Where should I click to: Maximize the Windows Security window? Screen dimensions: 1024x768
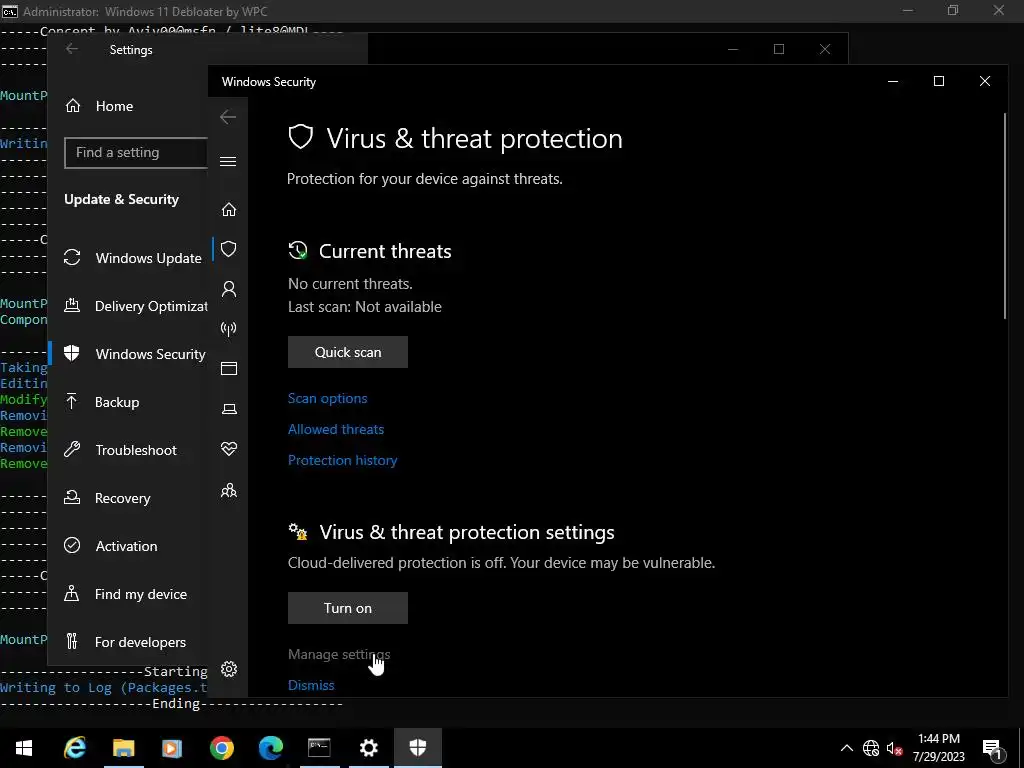pos(938,81)
